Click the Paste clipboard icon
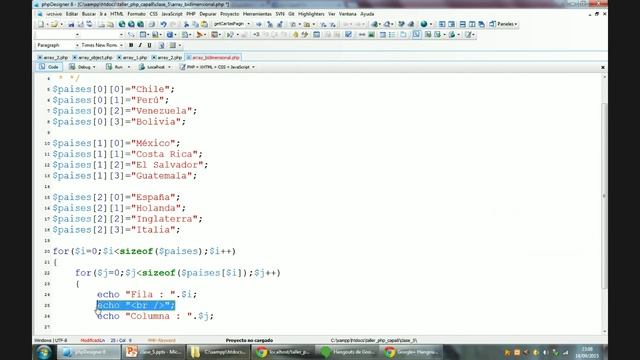Viewport: 640px width, 360px height. coord(204,24)
